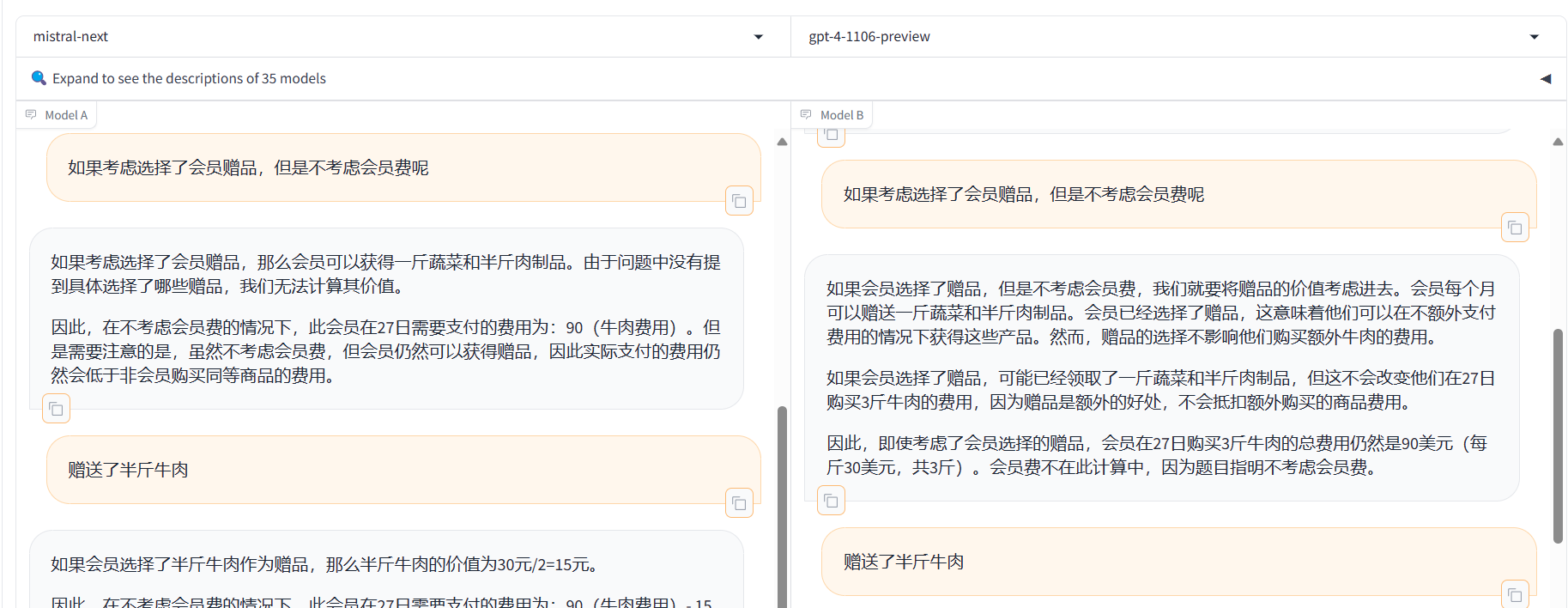Open the mistral-next model dropdown
1568x608 pixels.
tap(758, 37)
